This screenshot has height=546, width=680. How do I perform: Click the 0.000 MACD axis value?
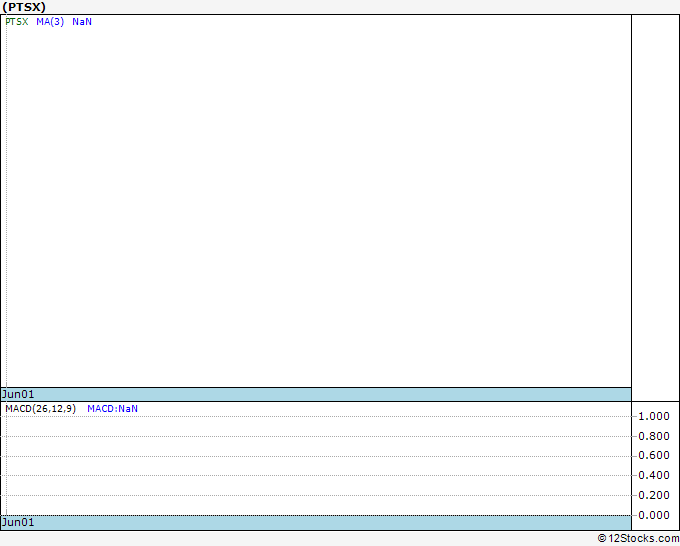653,515
